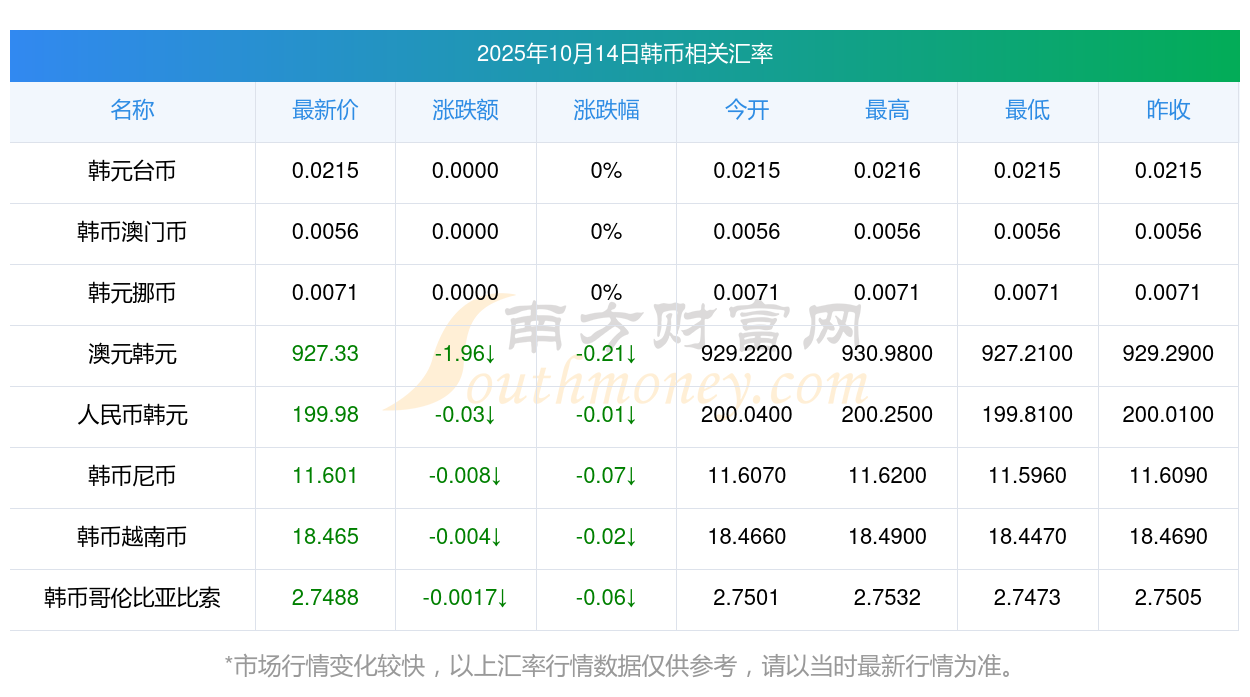Click the 韩币尼币 row name
Viewport: 1250px width, 697px height.
pyautogui.click(x=132, y=476)
